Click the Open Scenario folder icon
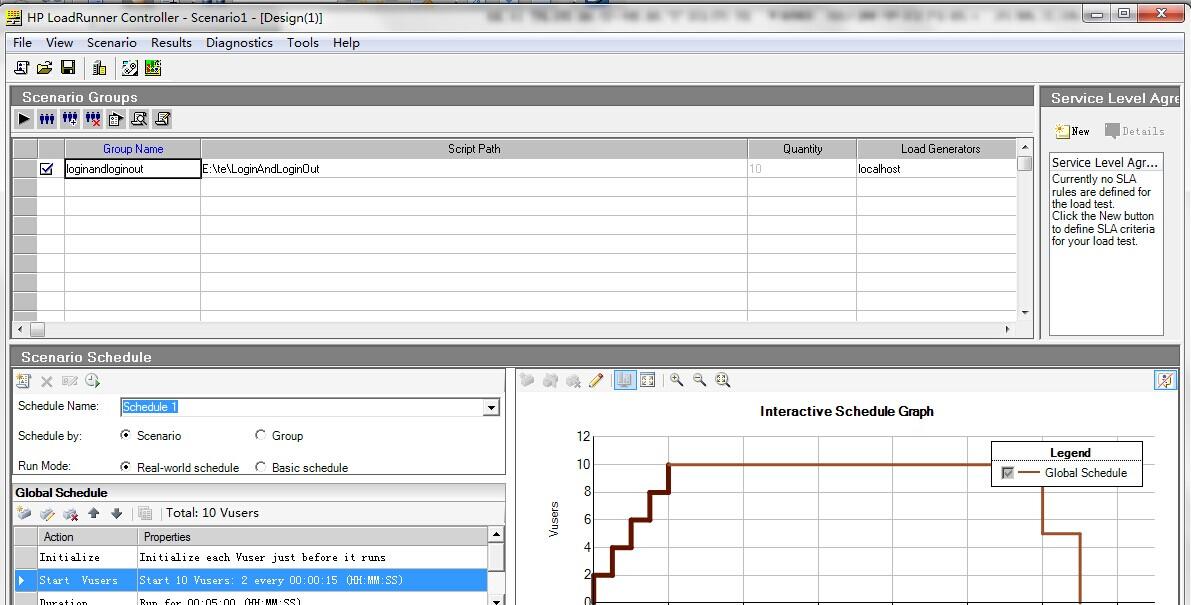1191x605 pixels. [45, 68]
